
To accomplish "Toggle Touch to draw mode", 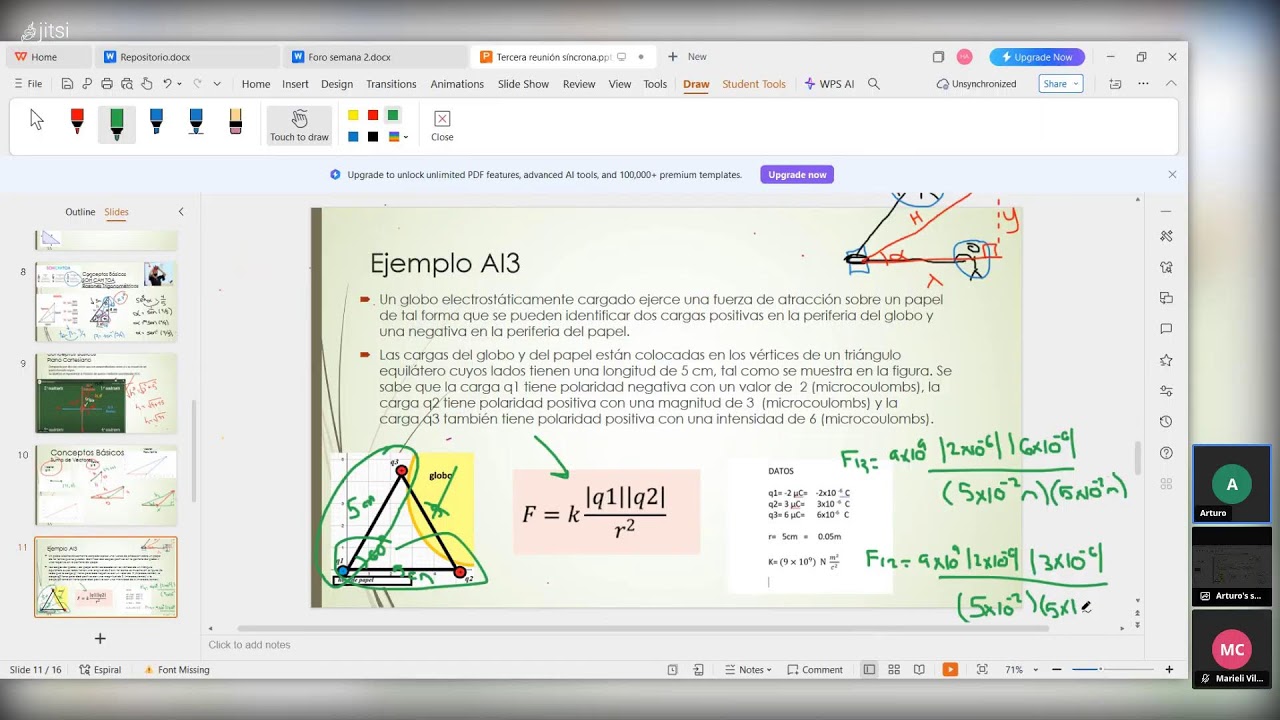I will 299,126.
